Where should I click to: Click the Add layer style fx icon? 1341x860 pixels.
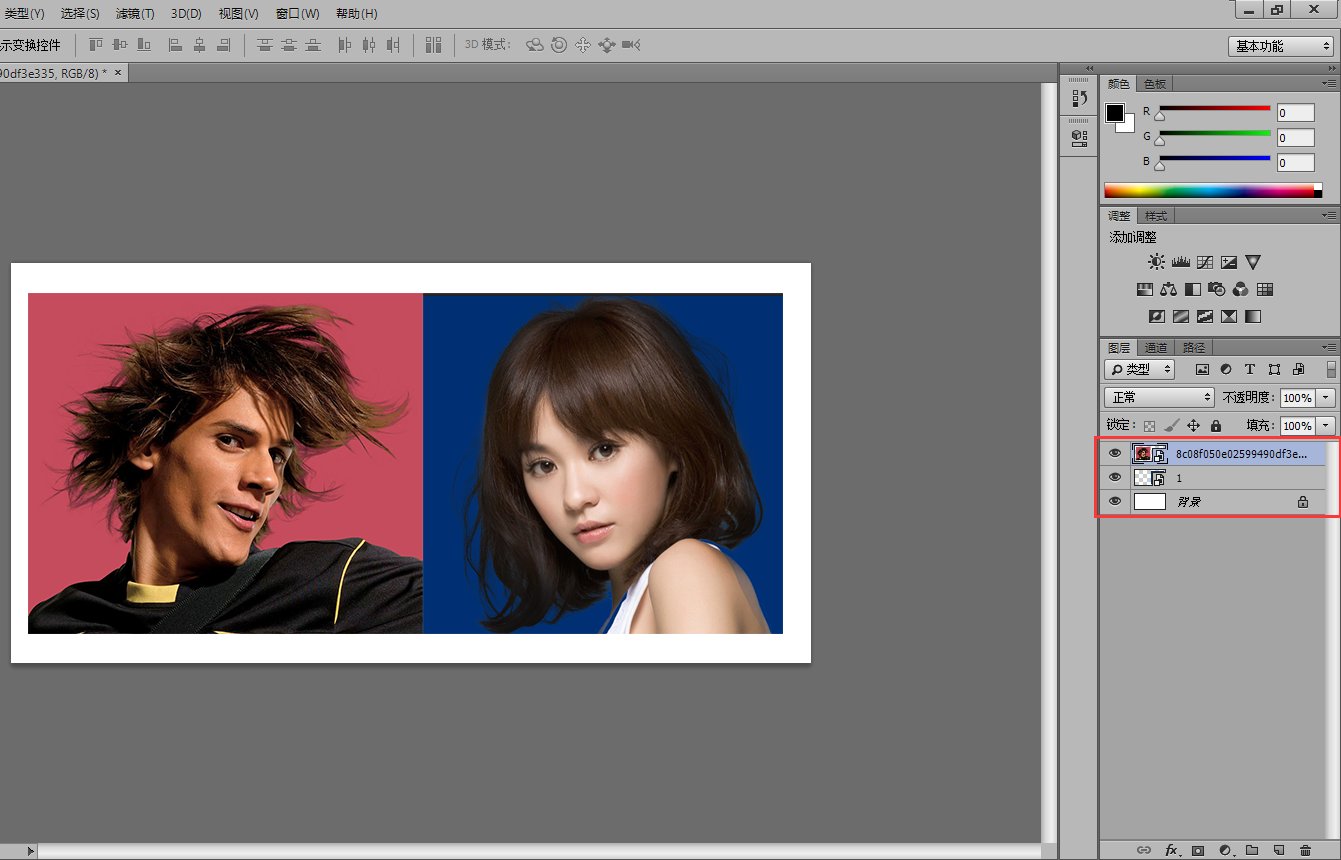click(1171, 850)
